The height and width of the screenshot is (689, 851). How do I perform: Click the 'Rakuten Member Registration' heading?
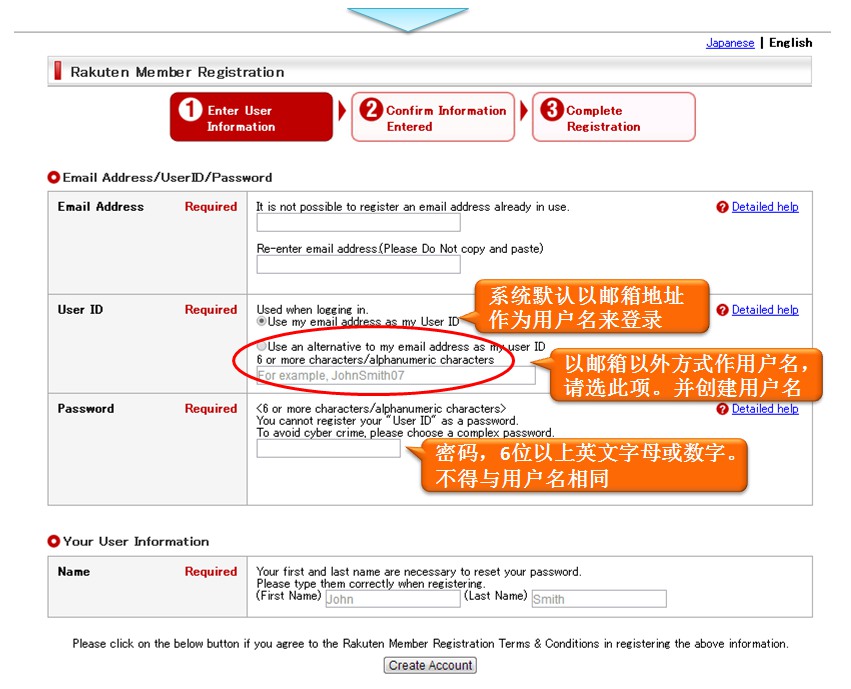(x=177, y=72)
